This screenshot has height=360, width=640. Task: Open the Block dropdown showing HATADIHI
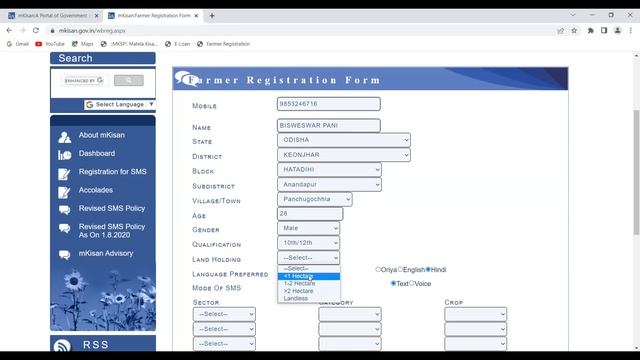pyautogui.click(x=329, y=169)
